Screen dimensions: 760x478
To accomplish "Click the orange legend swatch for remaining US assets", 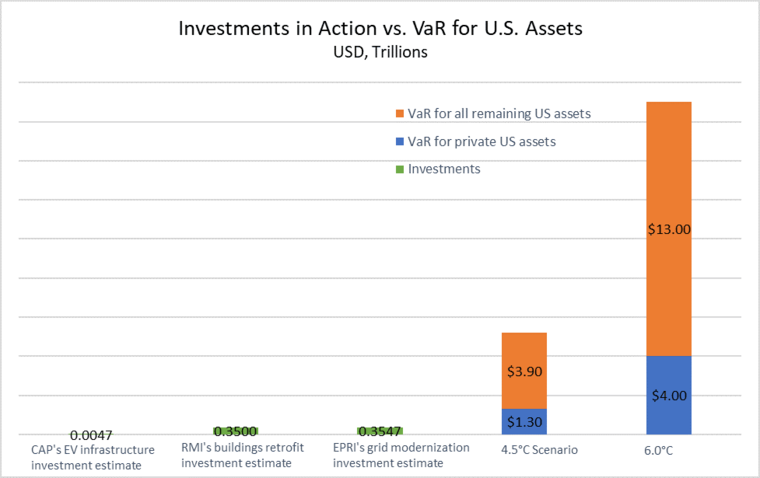I will pos(400,114).
